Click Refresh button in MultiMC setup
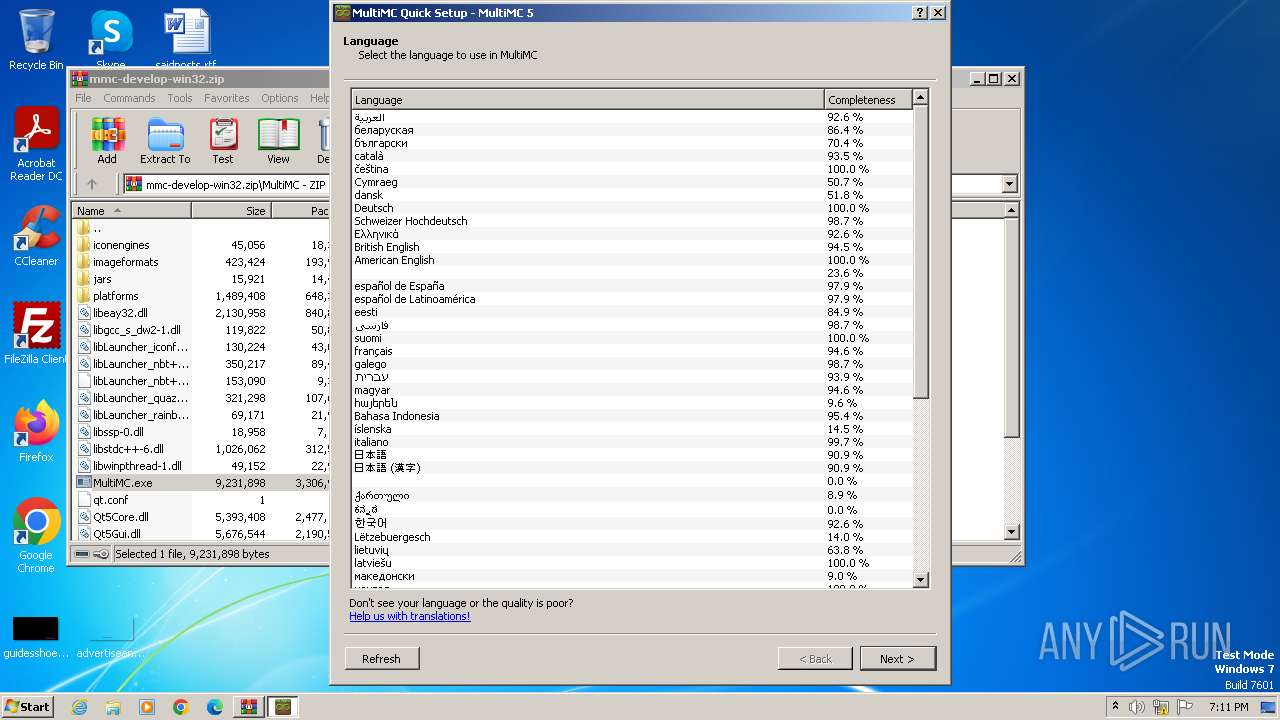This screenshot has height=720, width=1280. coord(381,659)
